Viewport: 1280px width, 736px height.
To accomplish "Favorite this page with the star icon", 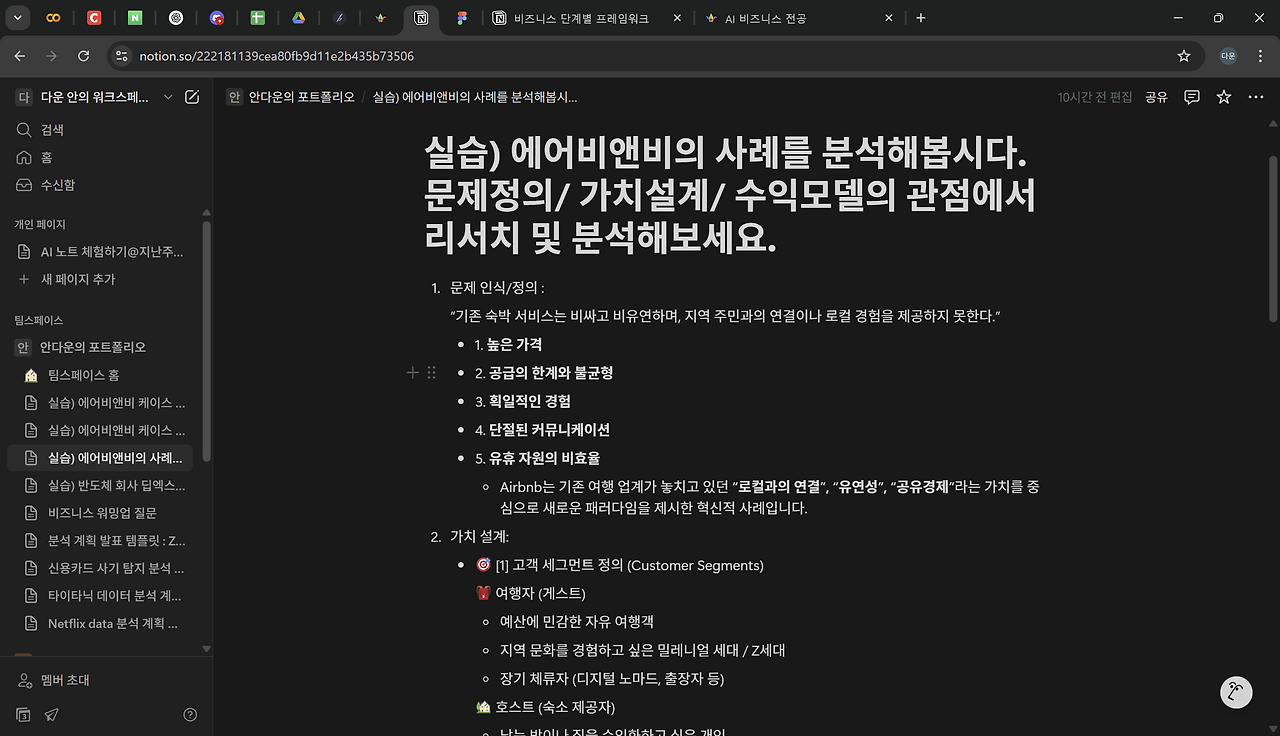I will (x=1223, y=97).
